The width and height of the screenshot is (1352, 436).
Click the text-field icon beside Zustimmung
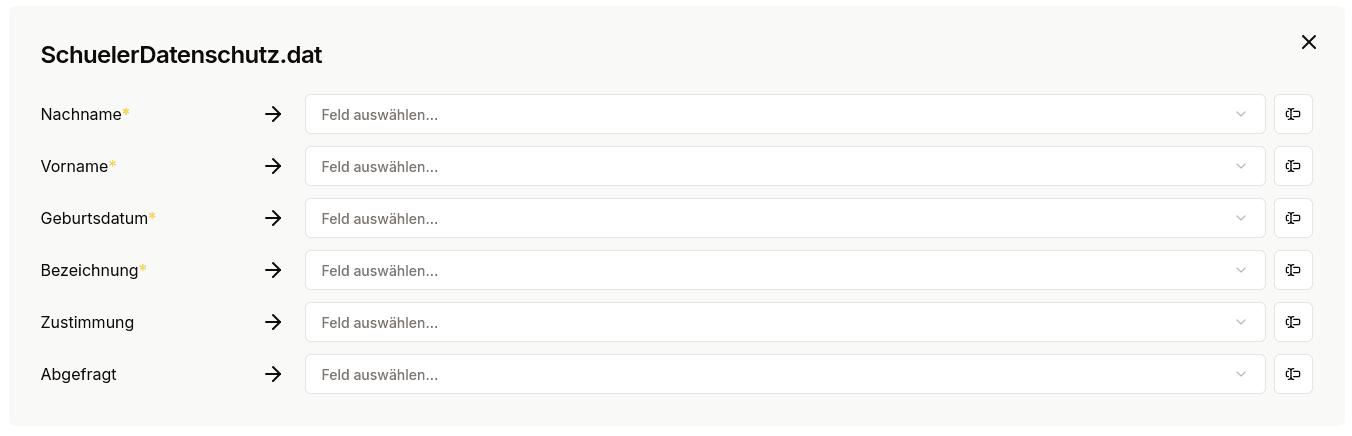pos(1293,322)
